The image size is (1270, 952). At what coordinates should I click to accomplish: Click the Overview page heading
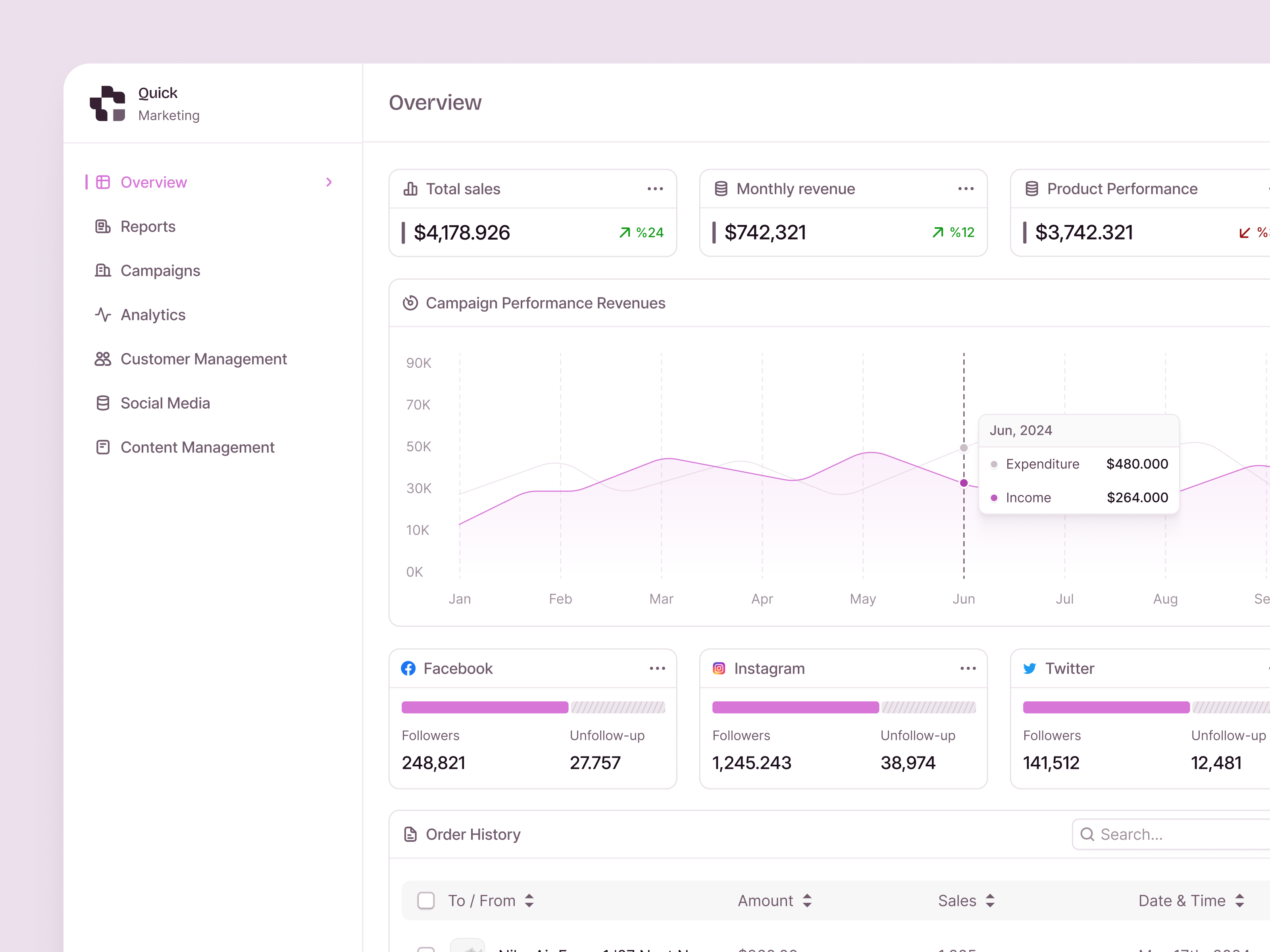pyautogui.click(x=435, y=103)
